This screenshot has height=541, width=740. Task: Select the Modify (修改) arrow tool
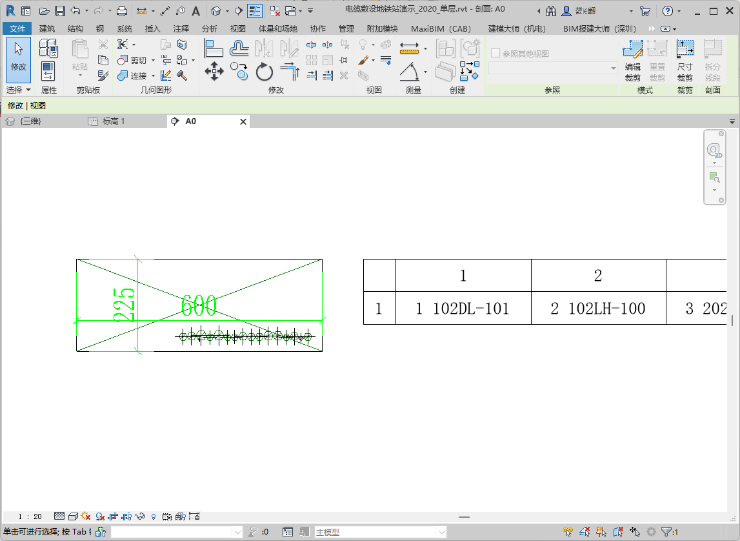pyautogui.click(x=18, y=56)
